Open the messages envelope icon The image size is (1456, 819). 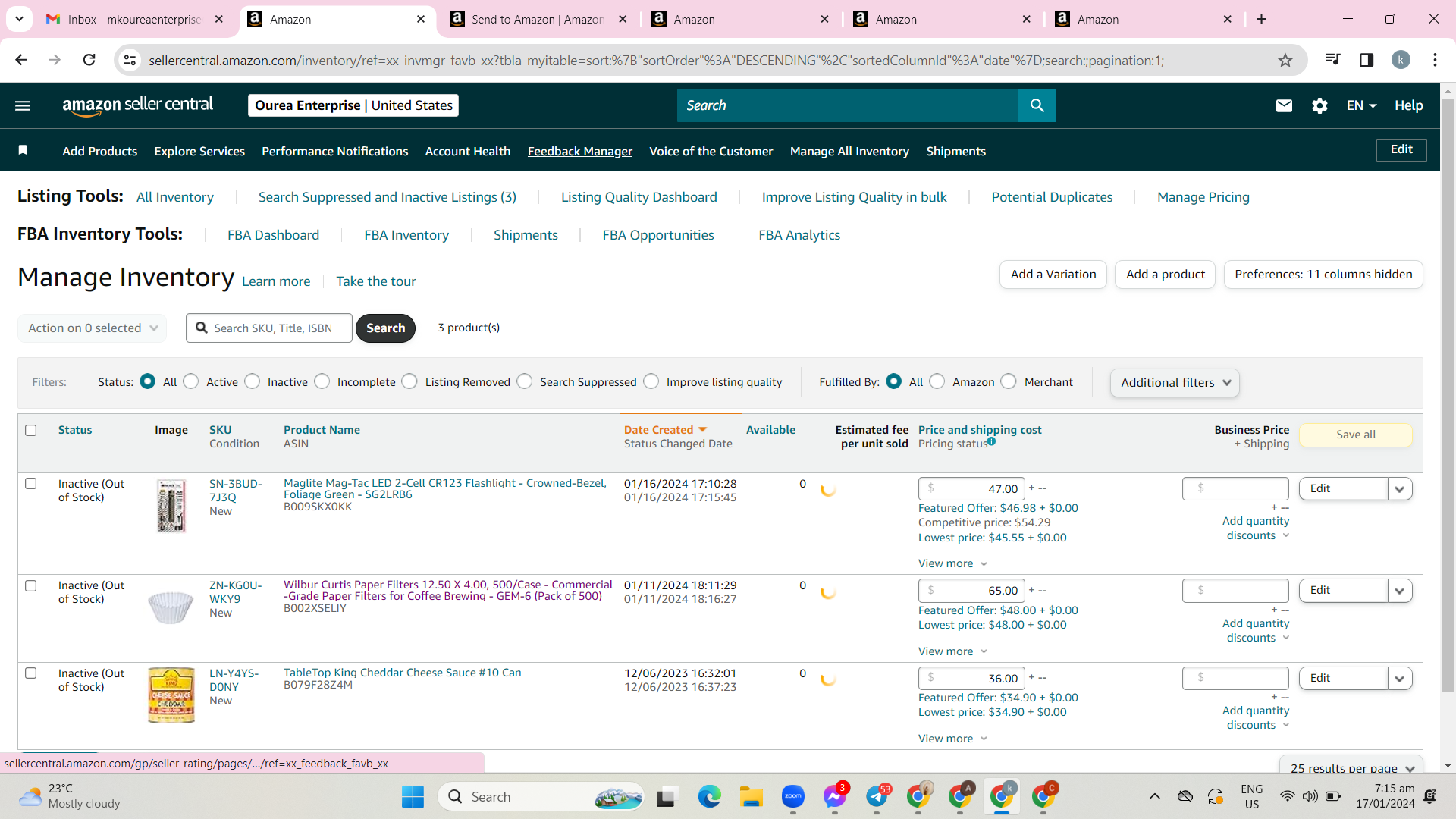click(x=1284, y=105)
